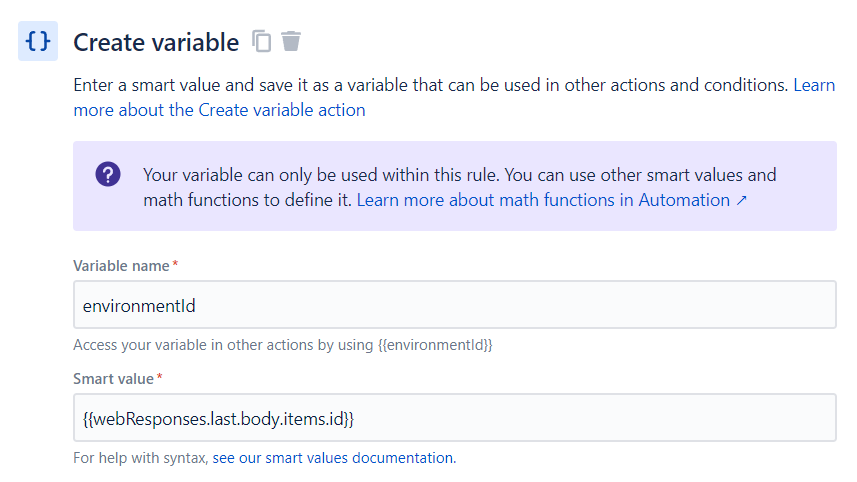Delete the Create variable action via trash icon

tap(291, 41)
